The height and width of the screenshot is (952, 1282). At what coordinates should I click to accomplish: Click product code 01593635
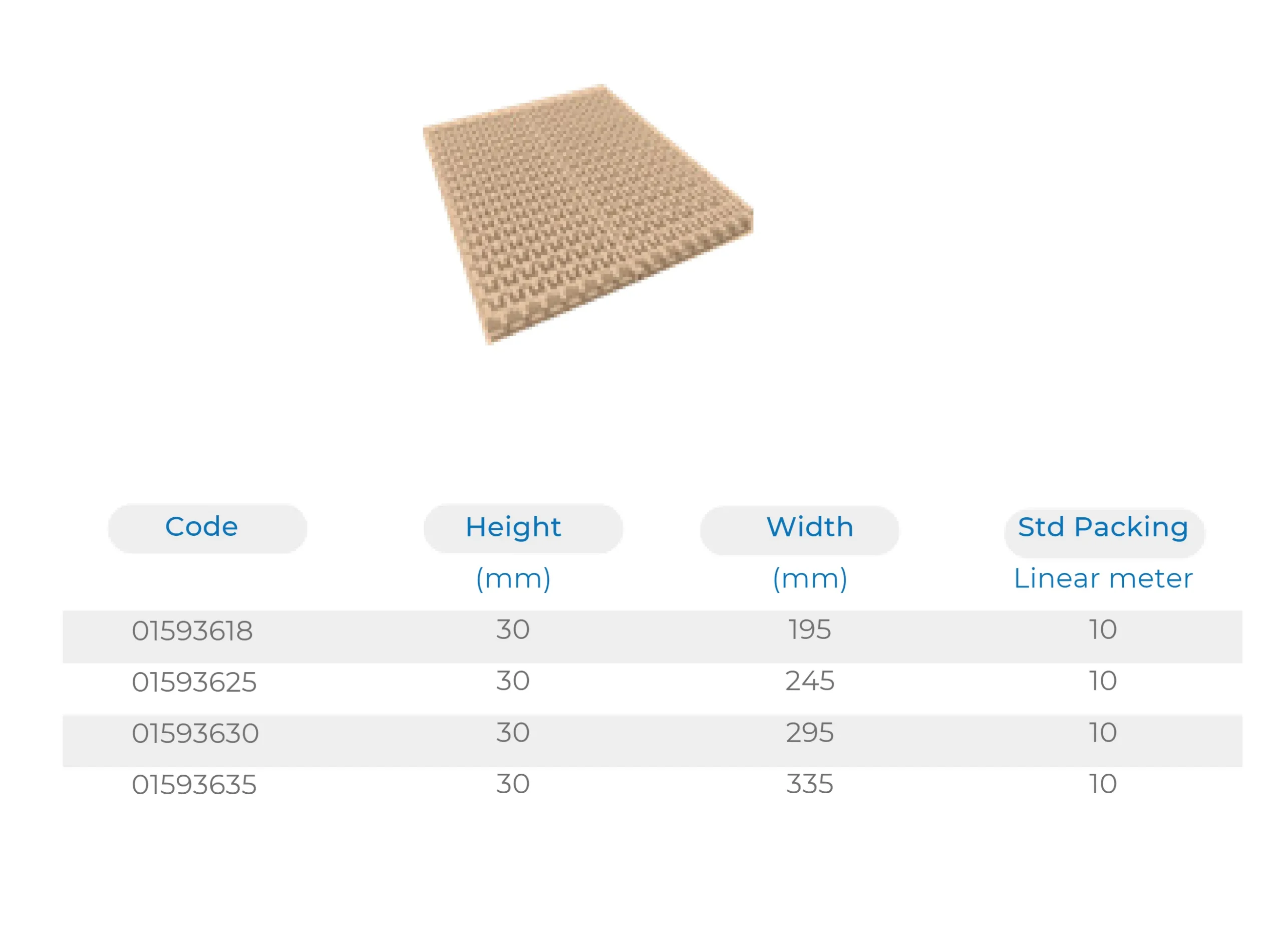coord(194,785)
